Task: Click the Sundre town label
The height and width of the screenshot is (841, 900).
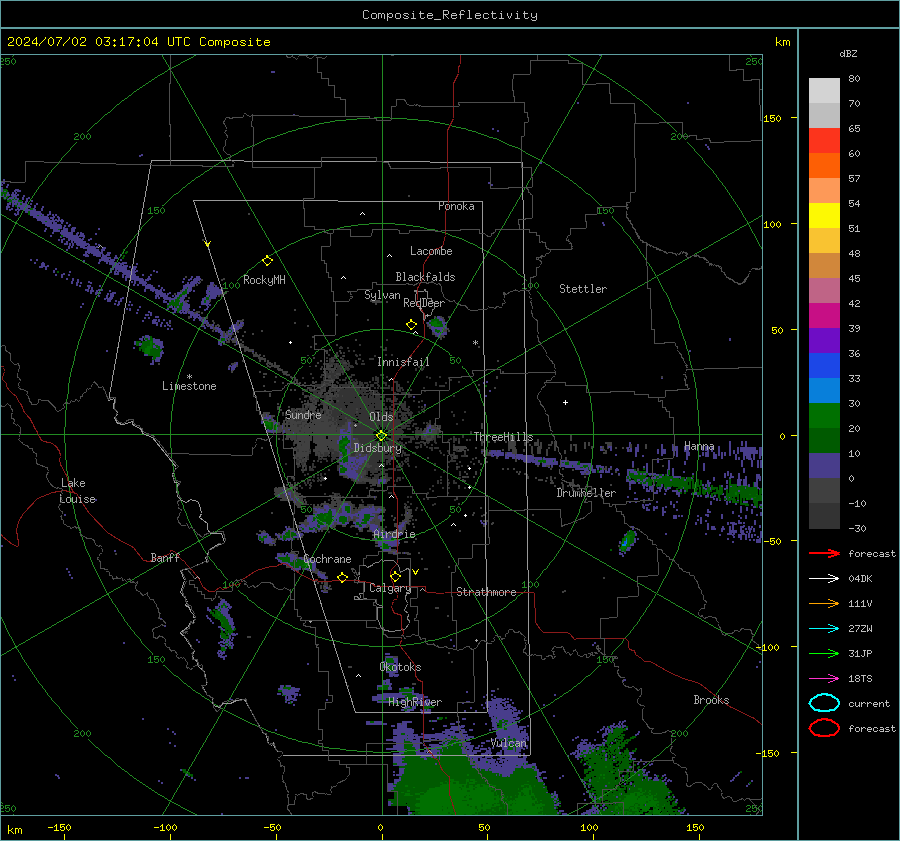Action: pyautogui.click(x=303, y=414)
